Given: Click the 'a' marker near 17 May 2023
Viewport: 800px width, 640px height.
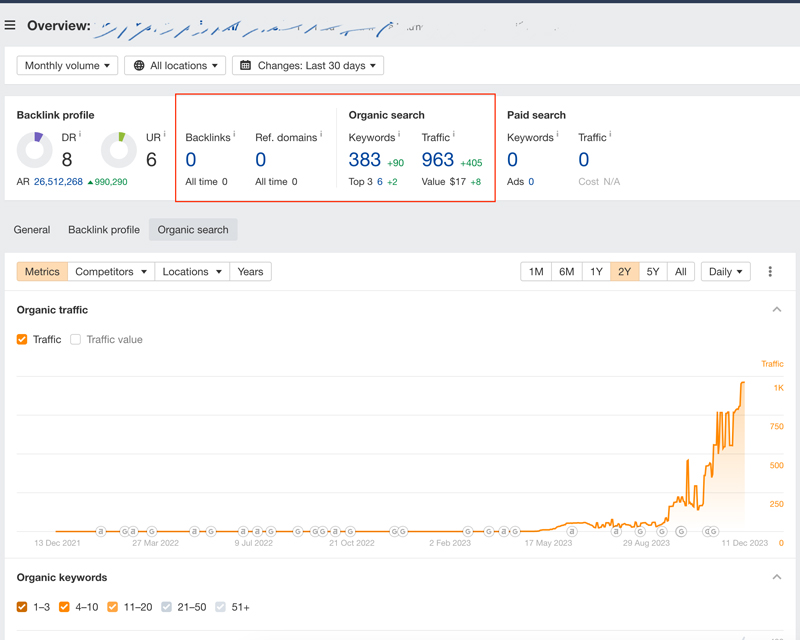Looking at the screenshot, I should tap(572, 531).
